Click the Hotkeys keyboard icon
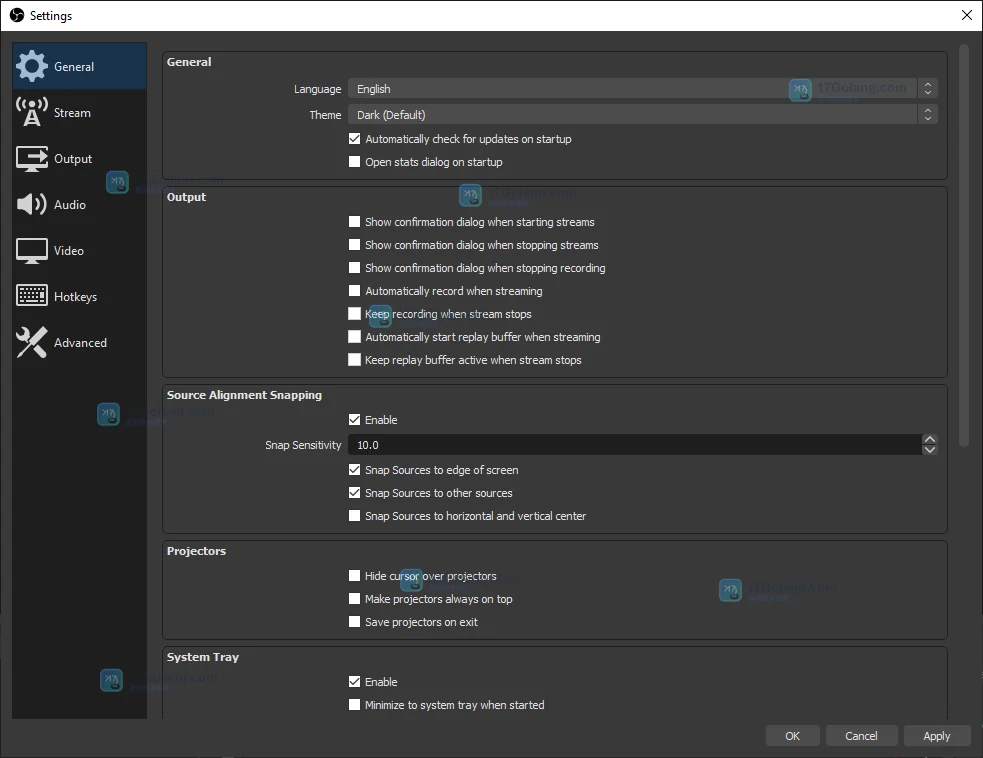 31,296
